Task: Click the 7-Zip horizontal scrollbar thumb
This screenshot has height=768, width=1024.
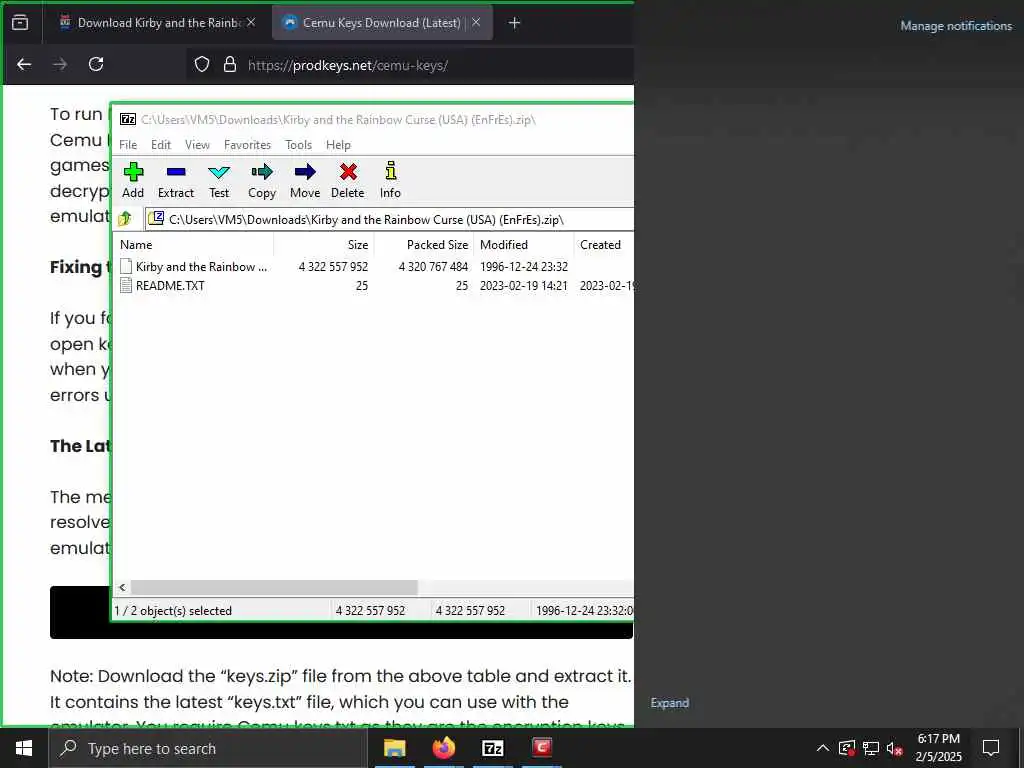Action: click(274, 587)
